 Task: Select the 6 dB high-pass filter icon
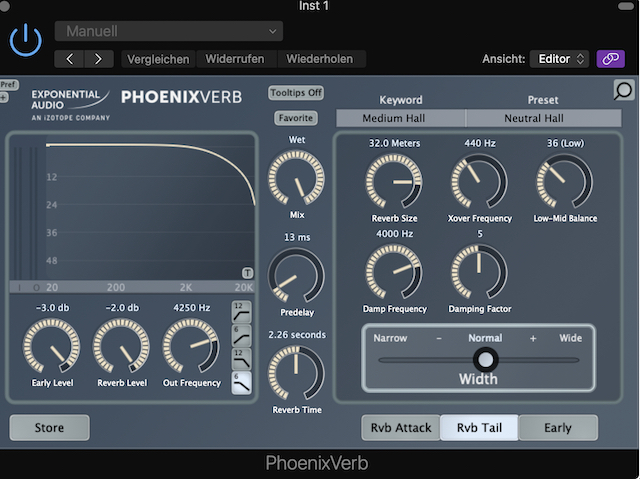(242, 336)
